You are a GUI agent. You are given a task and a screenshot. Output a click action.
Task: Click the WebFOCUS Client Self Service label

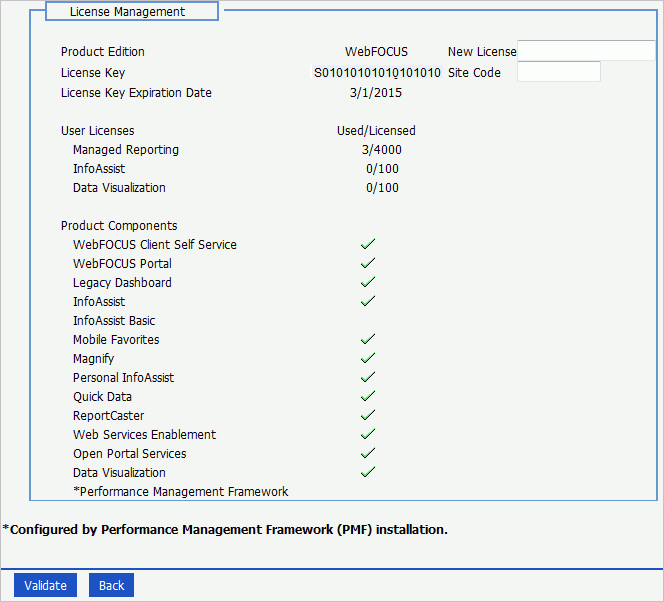(x=155, y=245)
